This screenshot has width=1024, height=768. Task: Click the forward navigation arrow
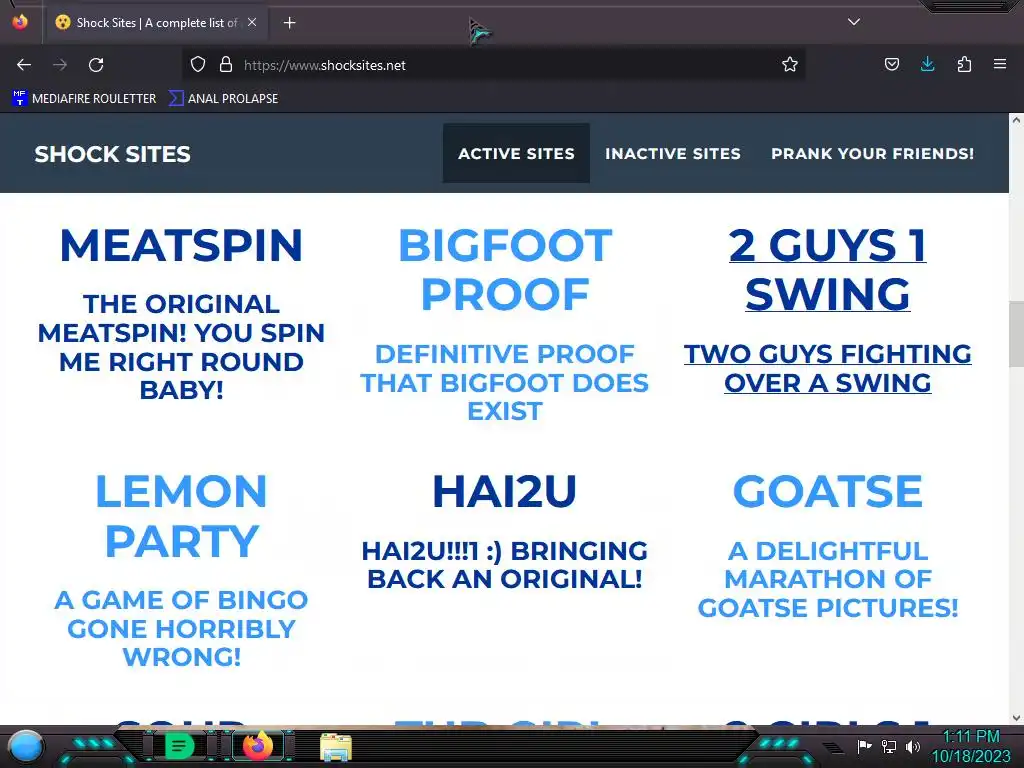[60, 65]
